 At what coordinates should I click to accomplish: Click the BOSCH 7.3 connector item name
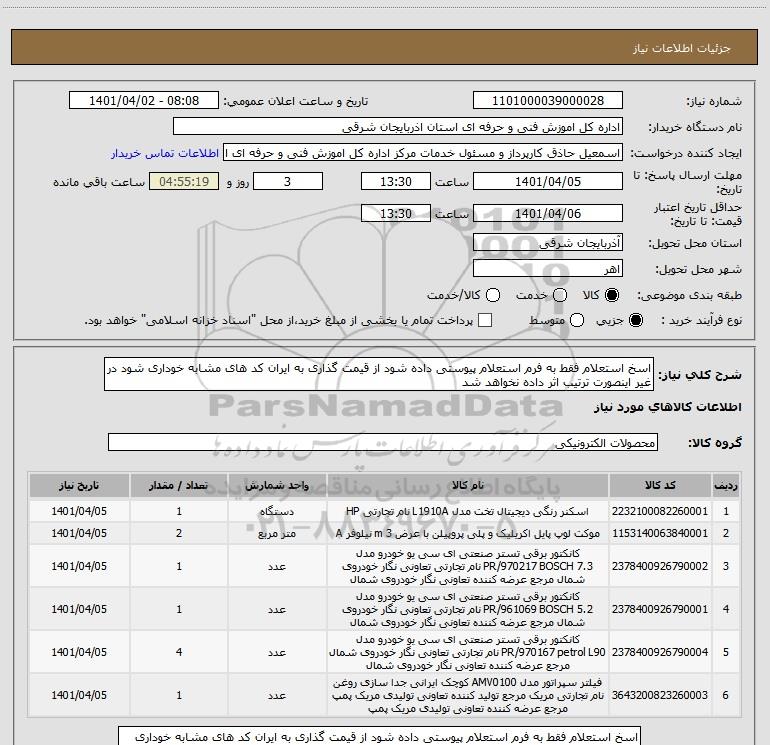point(468,566)
